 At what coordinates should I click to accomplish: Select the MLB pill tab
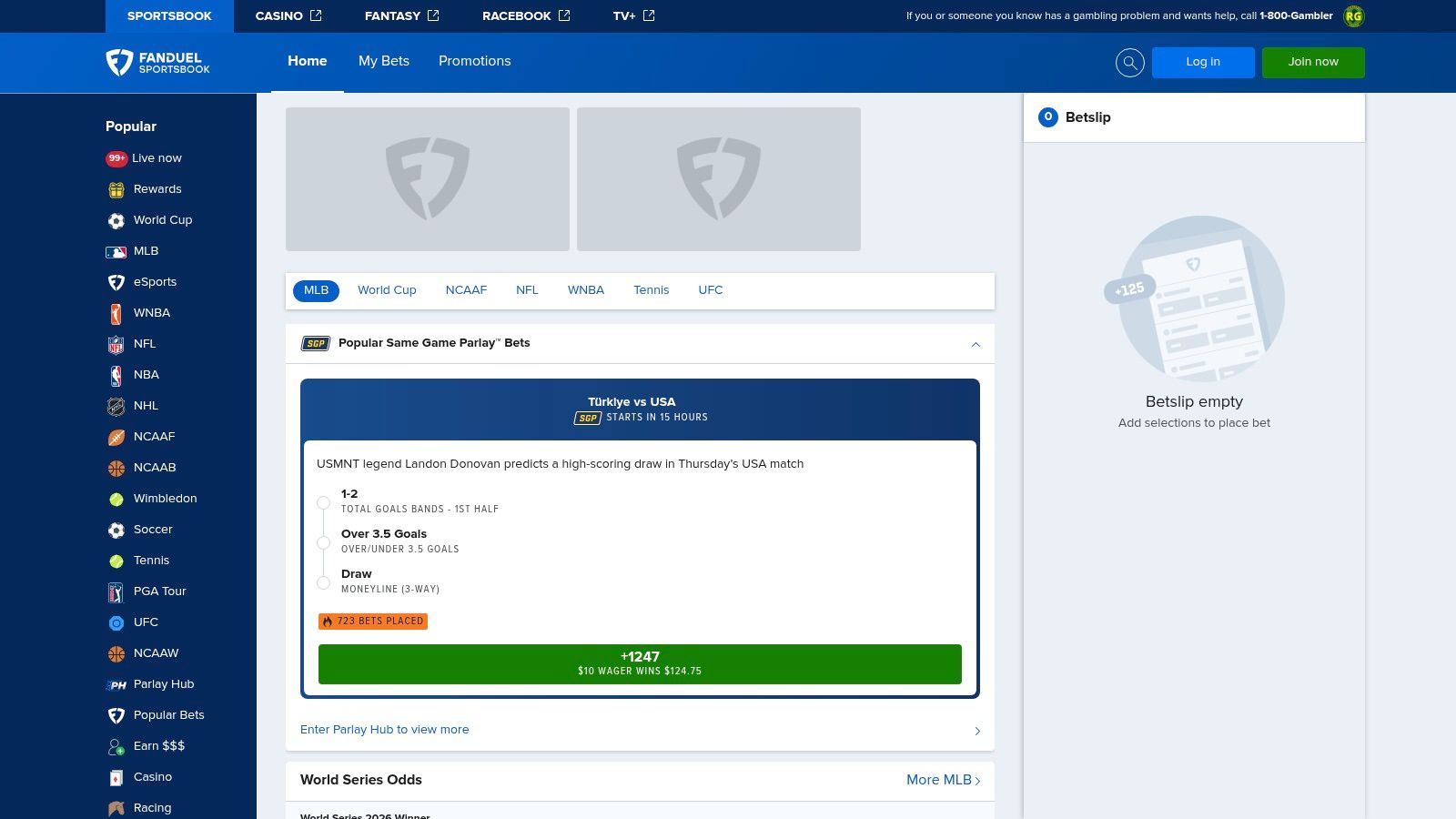click(x=316, y=290)
